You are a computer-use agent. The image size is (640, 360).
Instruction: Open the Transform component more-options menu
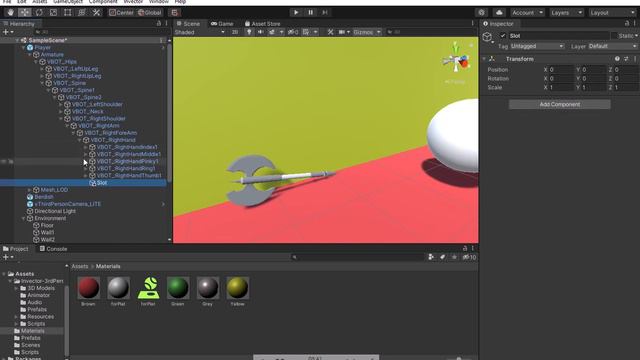coord(635,59)
